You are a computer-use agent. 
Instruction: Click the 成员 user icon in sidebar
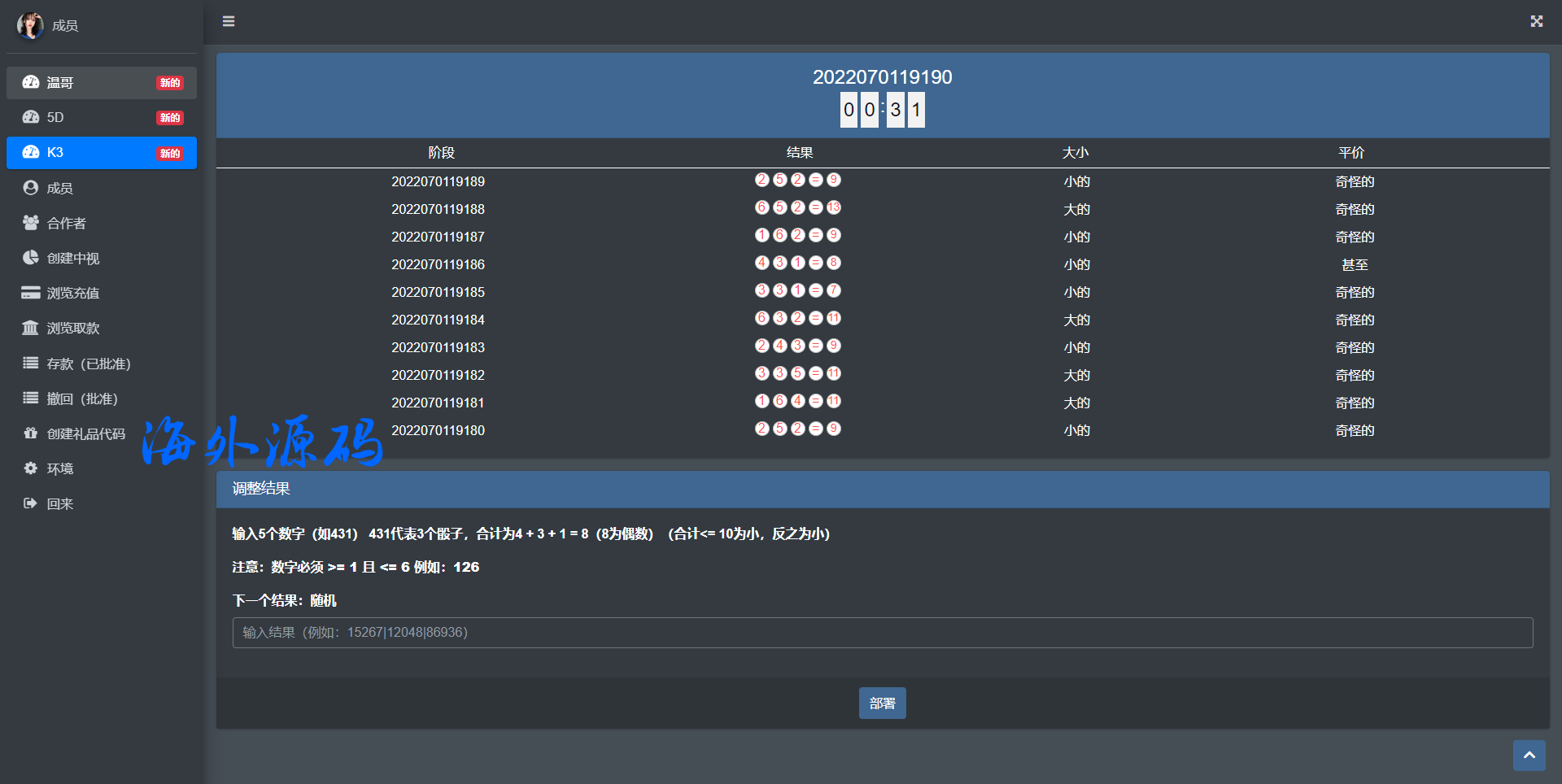click(x=31, y=188)
